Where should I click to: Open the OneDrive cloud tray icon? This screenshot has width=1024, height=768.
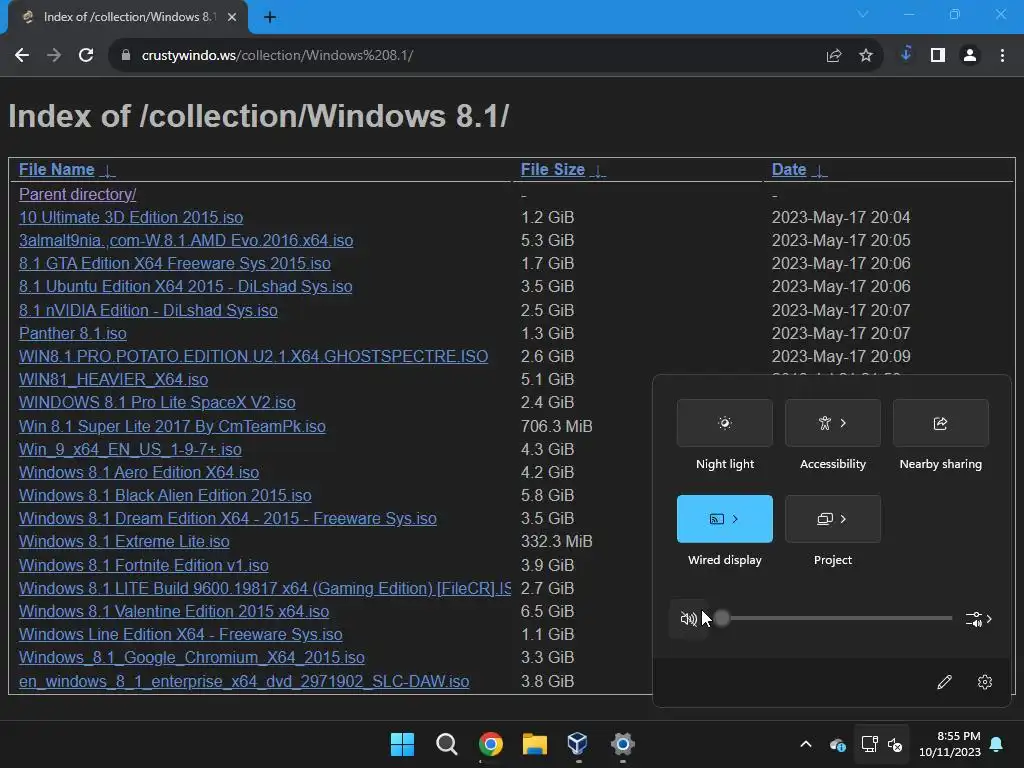[x=838, y=744]
